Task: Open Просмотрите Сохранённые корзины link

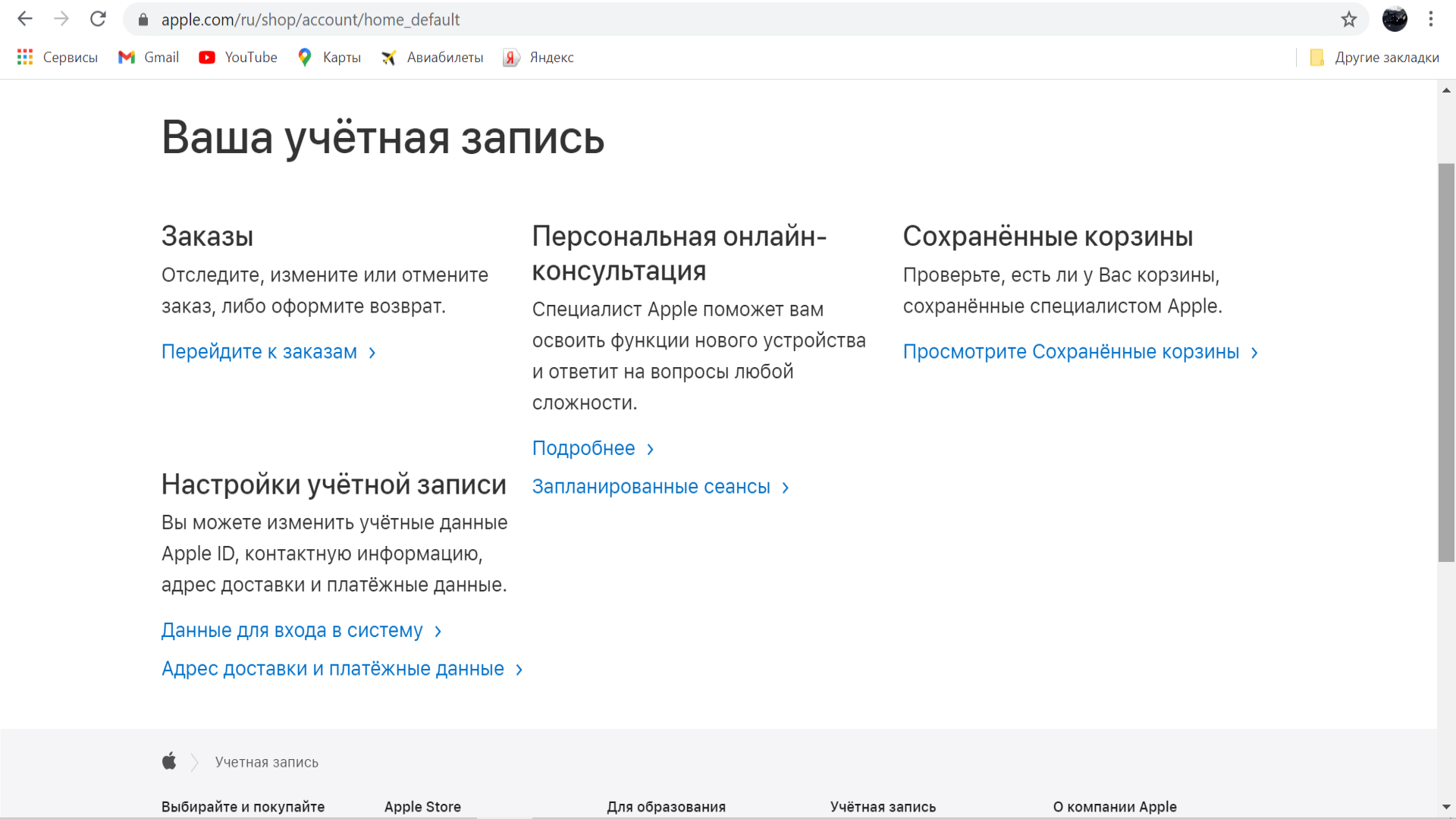Action: [x=1081, y=352]
